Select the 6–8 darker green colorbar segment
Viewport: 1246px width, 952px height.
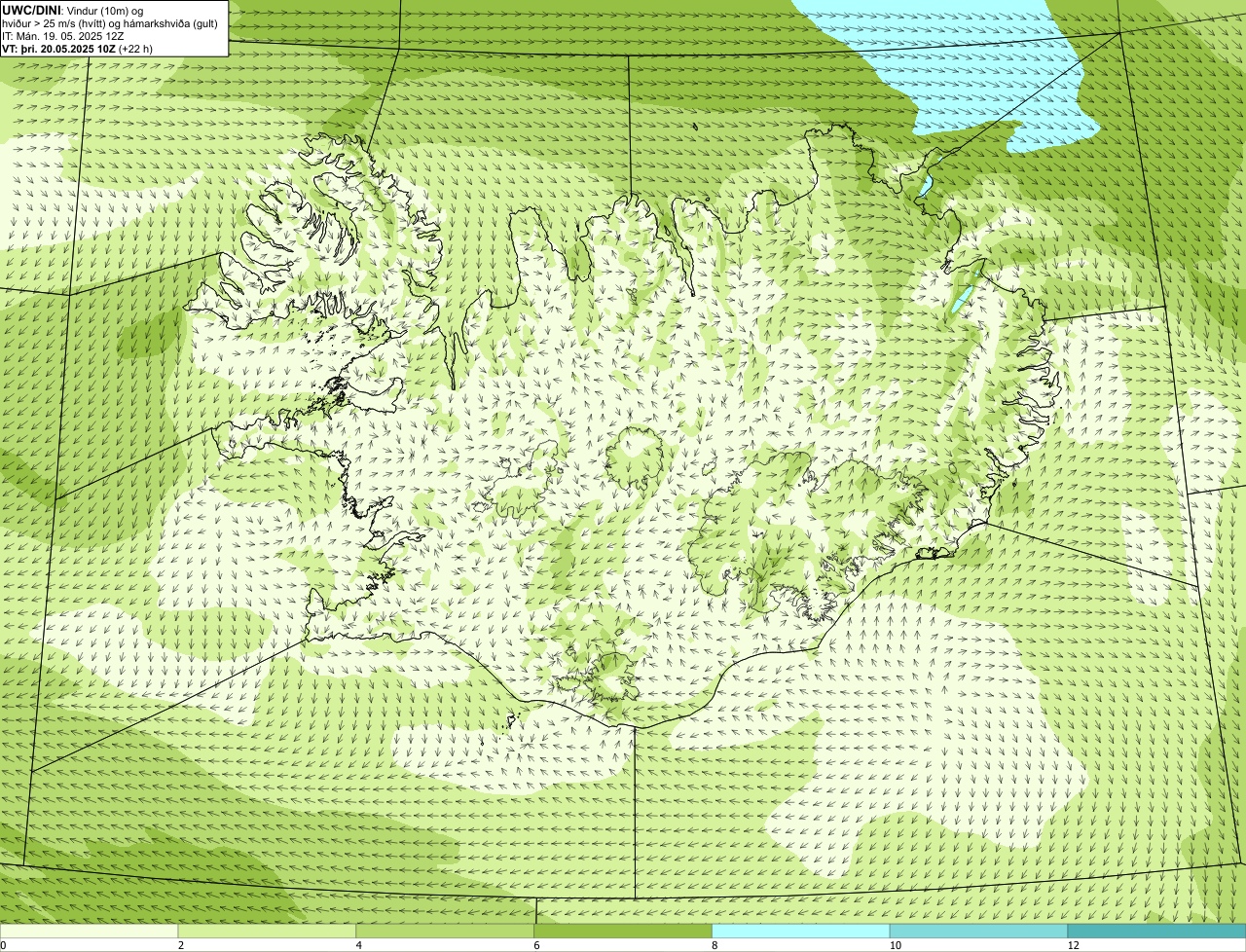coord(623,932)
